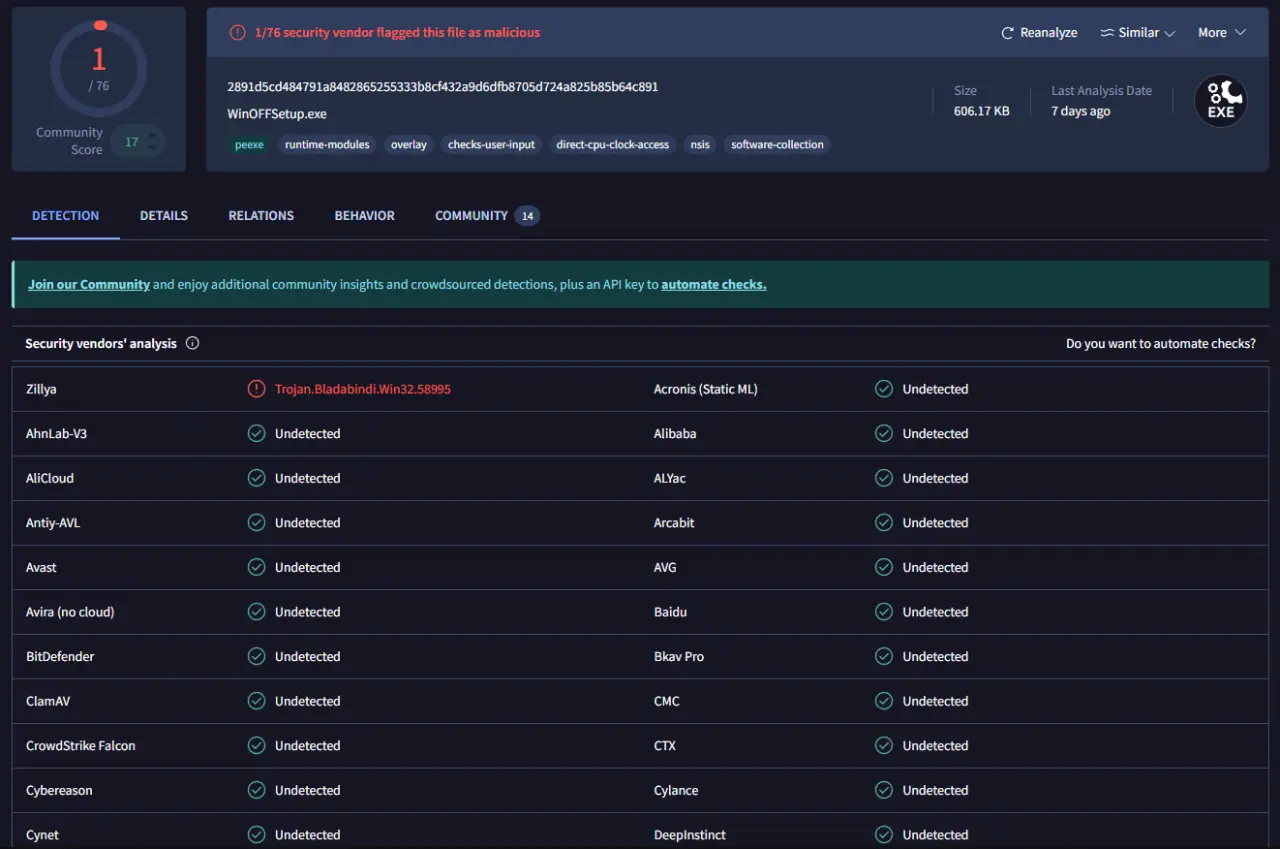The height and width of the screenshot is (849, 1280).
Task: Click the checks-user-input tag
Action: [491, 144]
